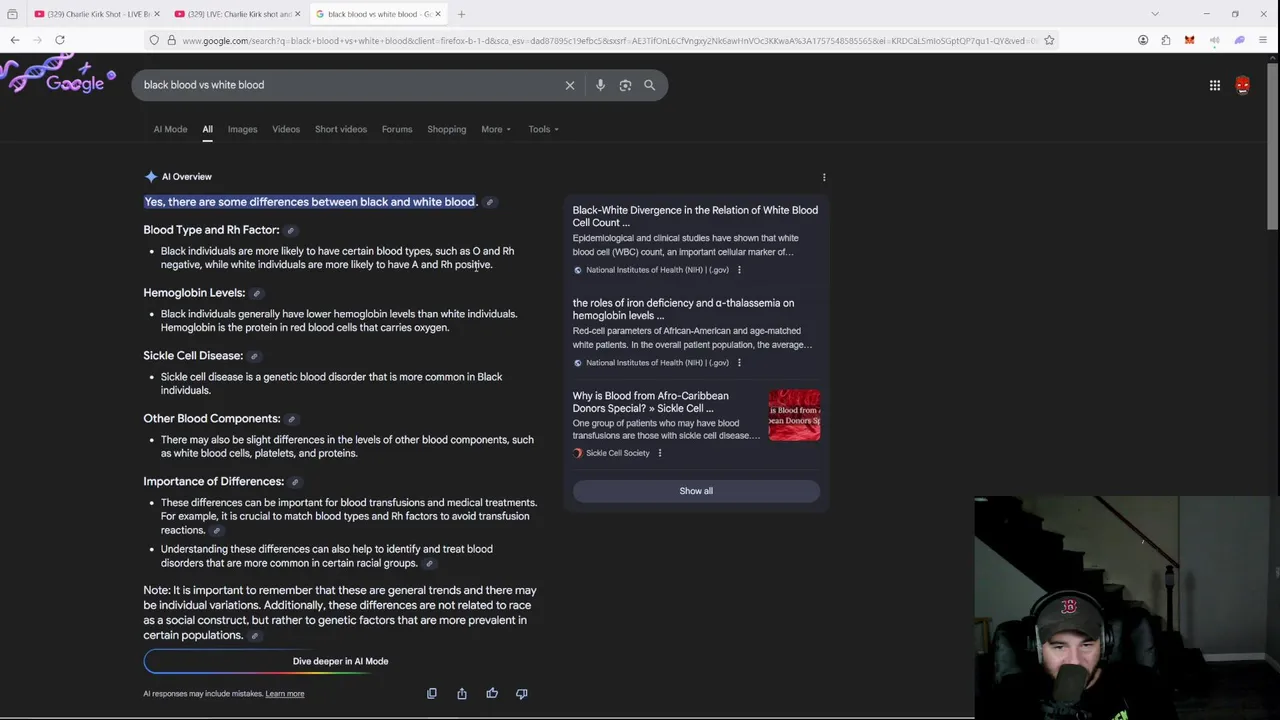Copy the AI Overview response
Viewport: 1280px width, 720px height.
(x=432, y=693)
